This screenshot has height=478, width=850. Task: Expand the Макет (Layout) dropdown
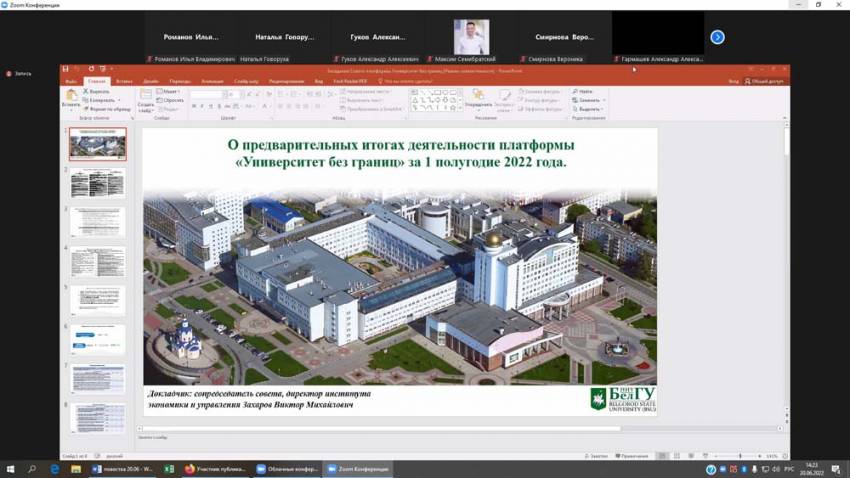(x=169, y=92)
